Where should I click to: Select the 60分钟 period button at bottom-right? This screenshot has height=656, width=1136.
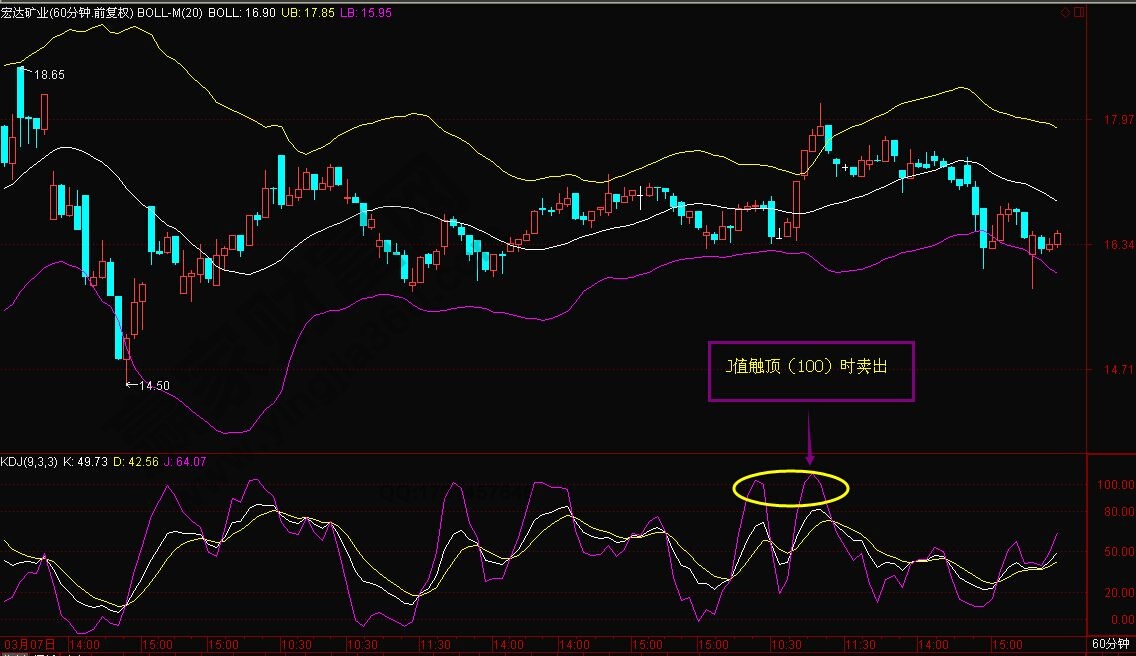(1110, 644)
